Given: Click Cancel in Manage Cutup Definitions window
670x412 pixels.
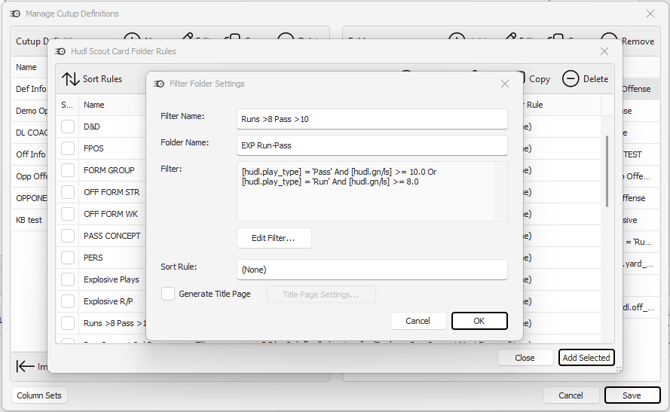Looking at the screenshot, I should pos(571,396).
